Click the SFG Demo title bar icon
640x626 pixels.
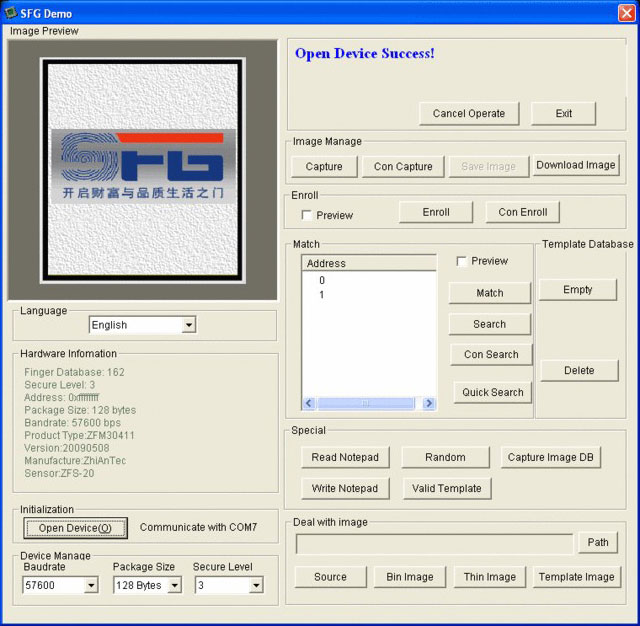(11, 13)
